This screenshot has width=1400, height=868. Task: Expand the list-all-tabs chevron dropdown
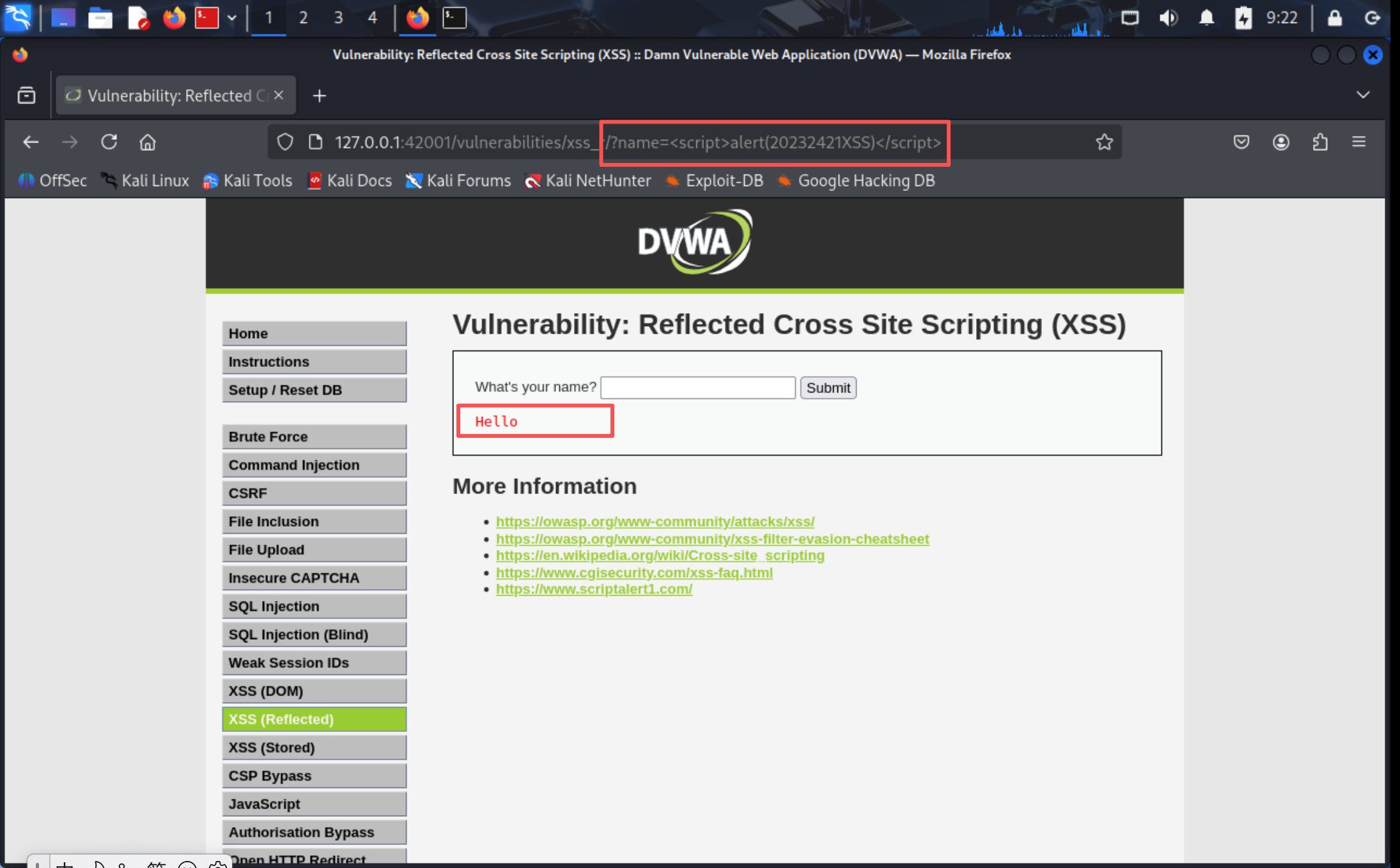click(x=1363, y=95)
